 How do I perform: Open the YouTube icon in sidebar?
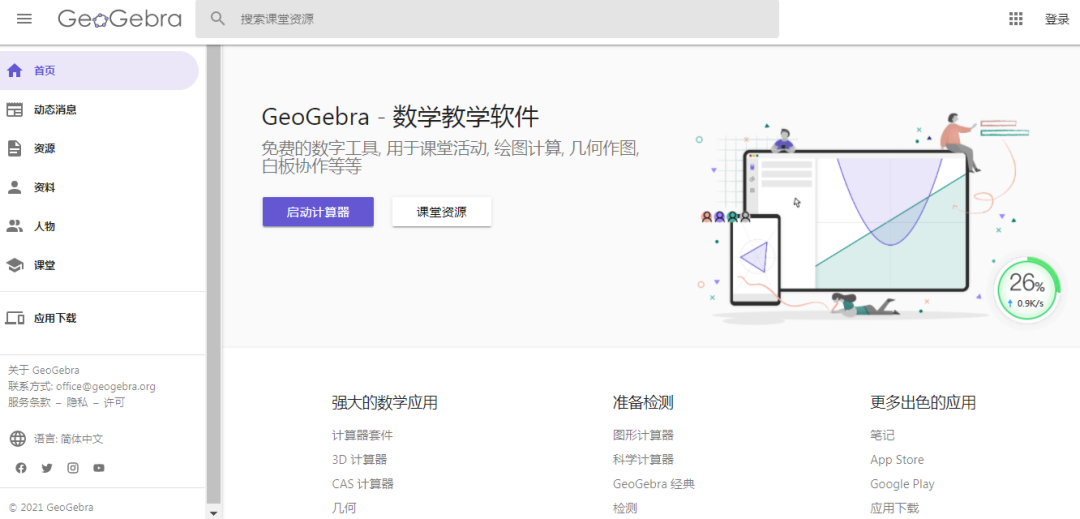click(99, 468)
